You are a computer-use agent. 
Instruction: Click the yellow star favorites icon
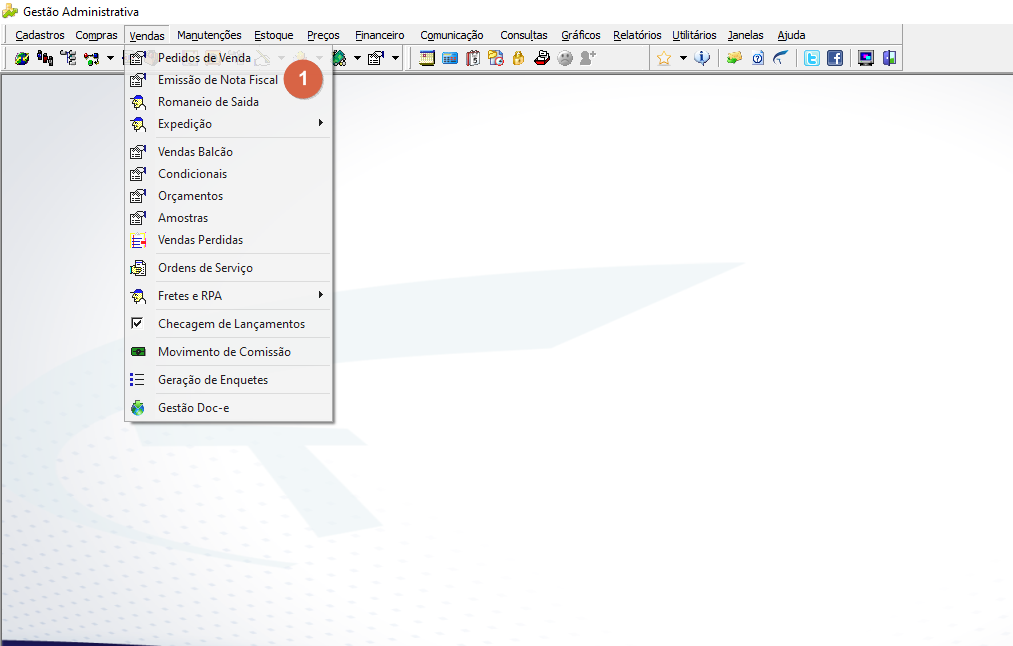(663, 58)
